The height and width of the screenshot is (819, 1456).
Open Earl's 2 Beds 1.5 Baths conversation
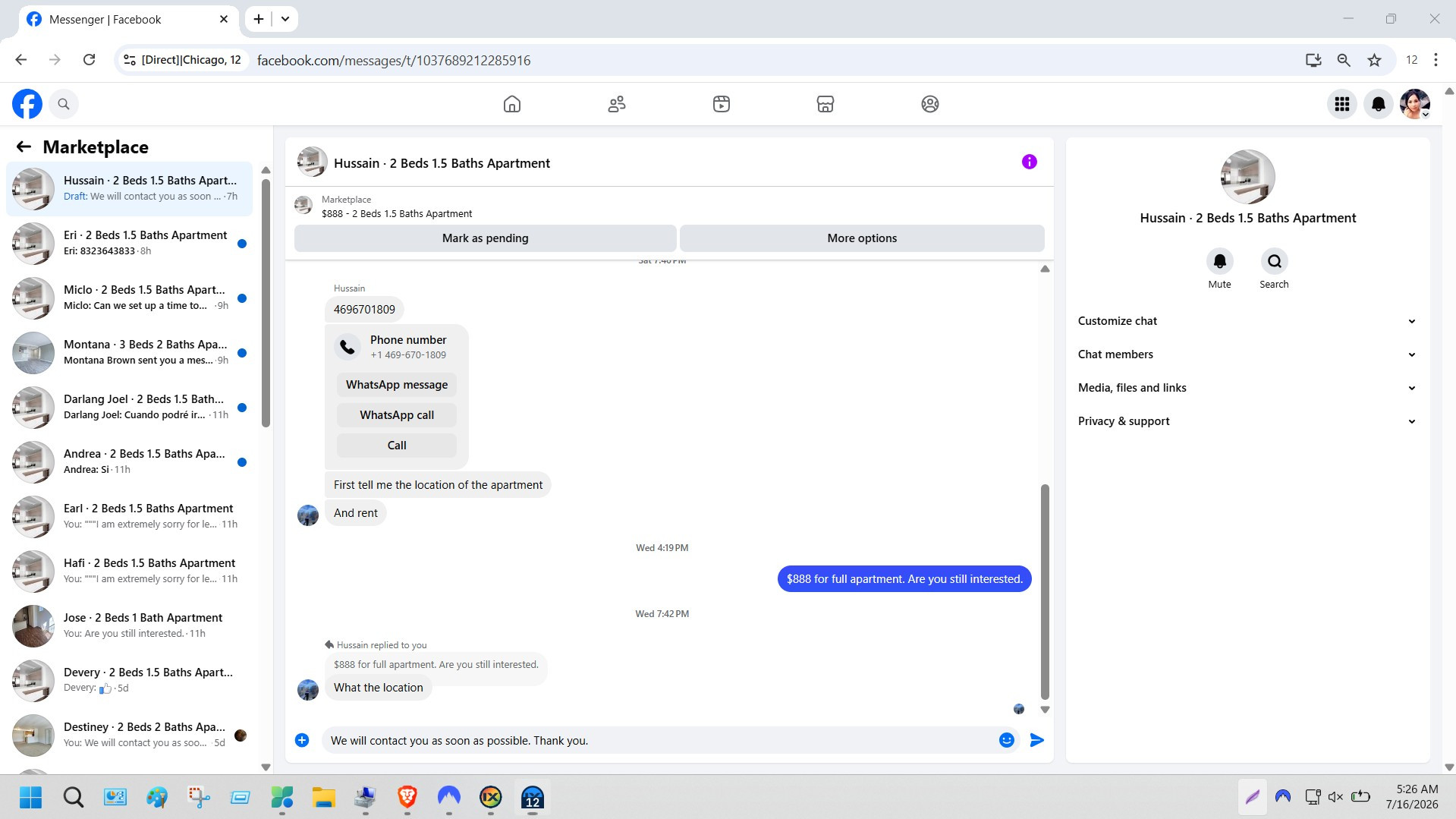130,516
